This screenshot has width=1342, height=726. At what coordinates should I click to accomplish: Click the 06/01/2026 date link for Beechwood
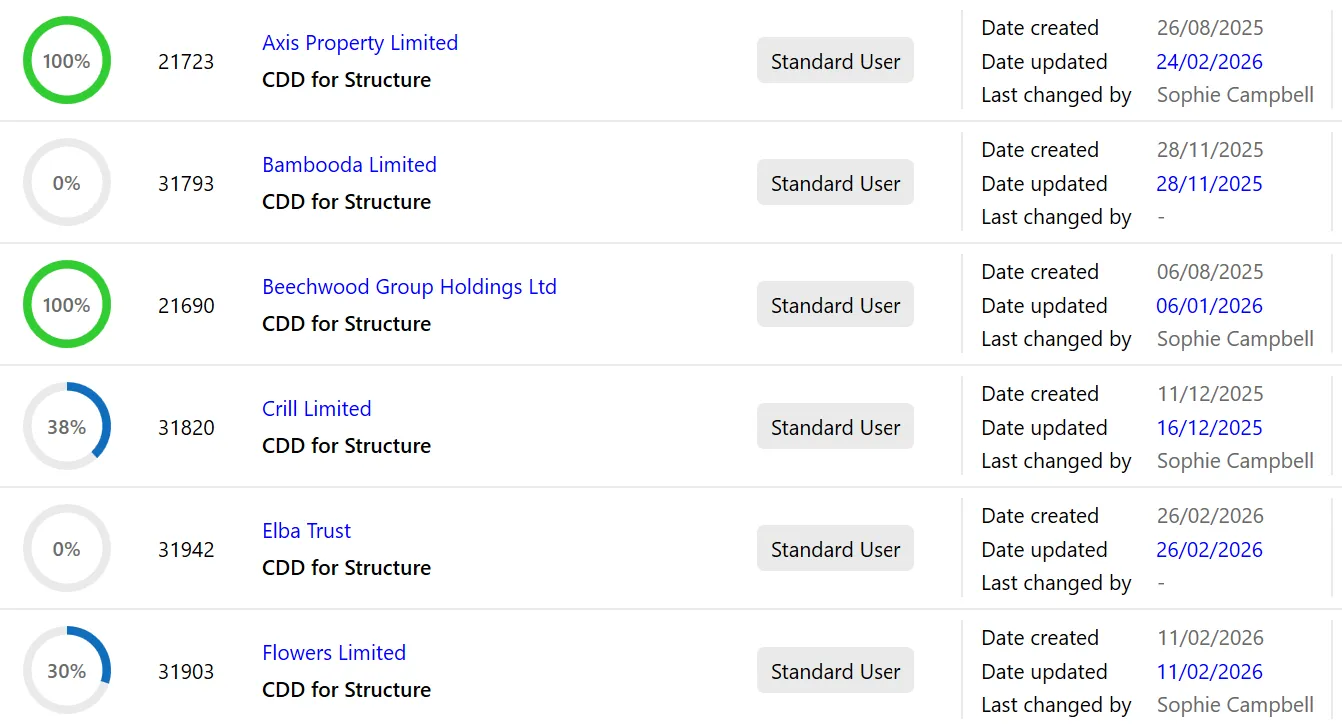click(1209, 305)
